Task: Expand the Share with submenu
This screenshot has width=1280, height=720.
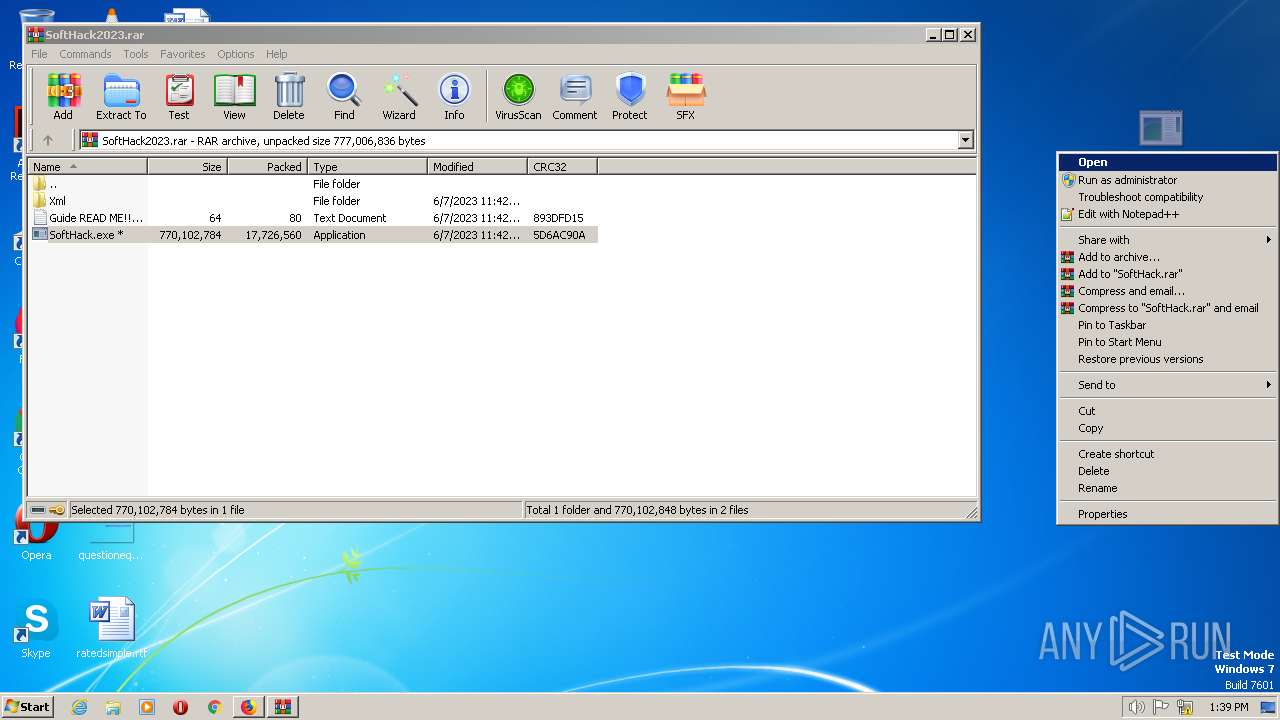Action: coord(1167,240)
